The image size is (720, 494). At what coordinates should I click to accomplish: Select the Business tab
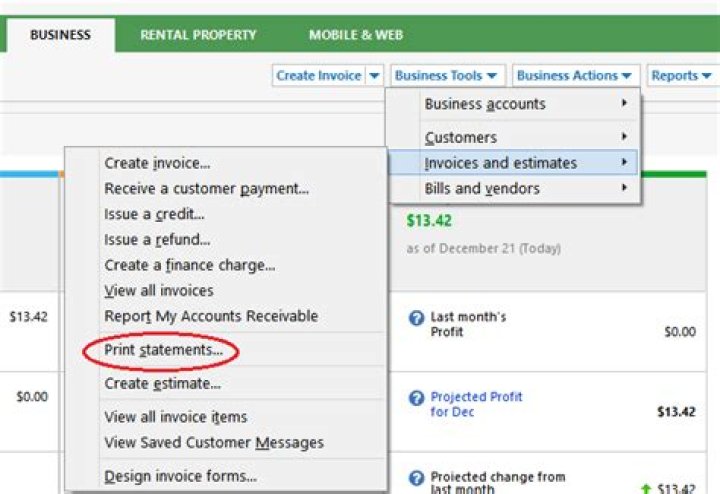(60, 35)
